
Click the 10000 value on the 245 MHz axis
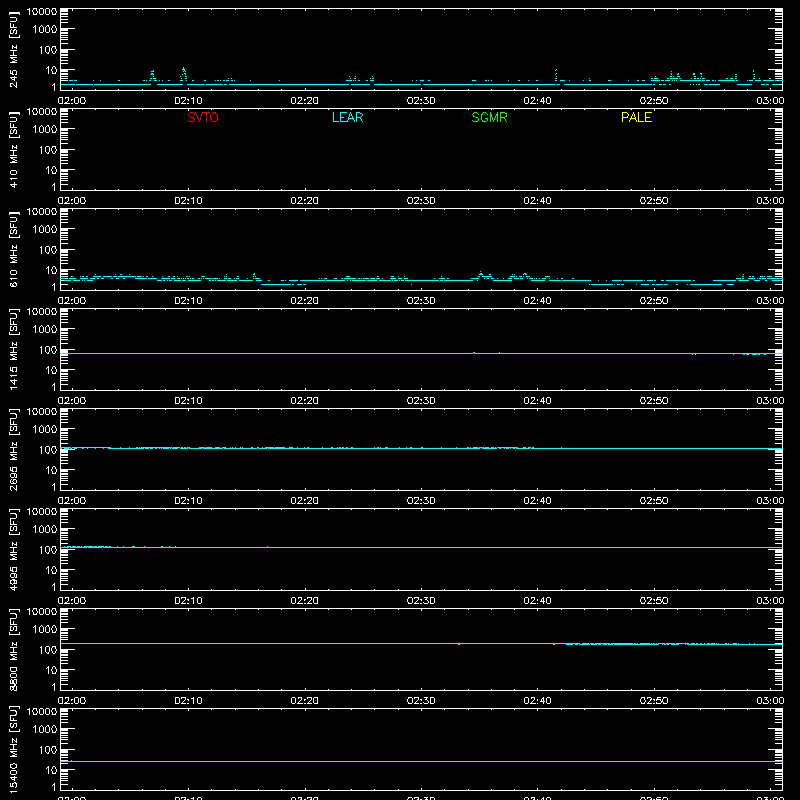coord(42,12)
